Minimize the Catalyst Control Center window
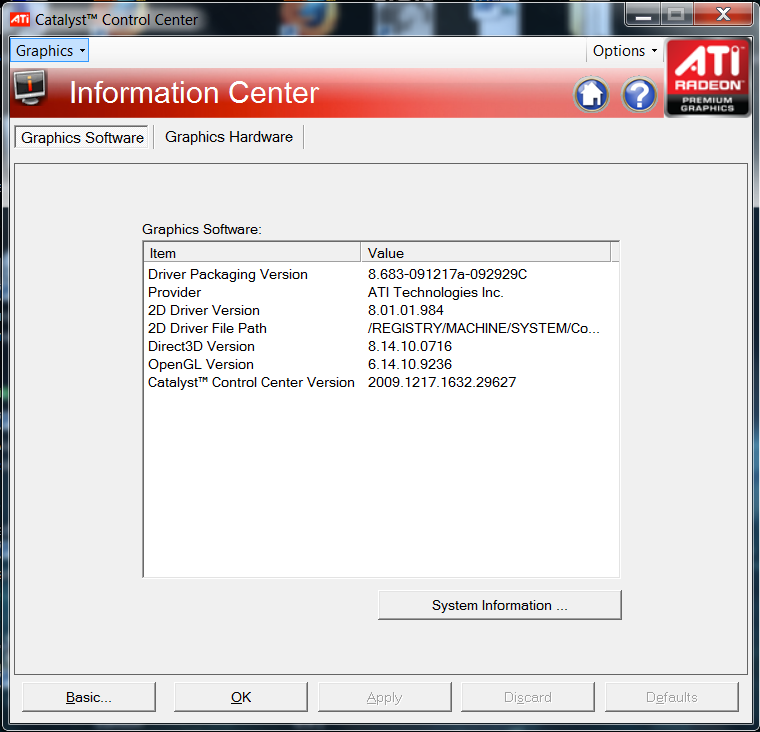 [643, 15]
